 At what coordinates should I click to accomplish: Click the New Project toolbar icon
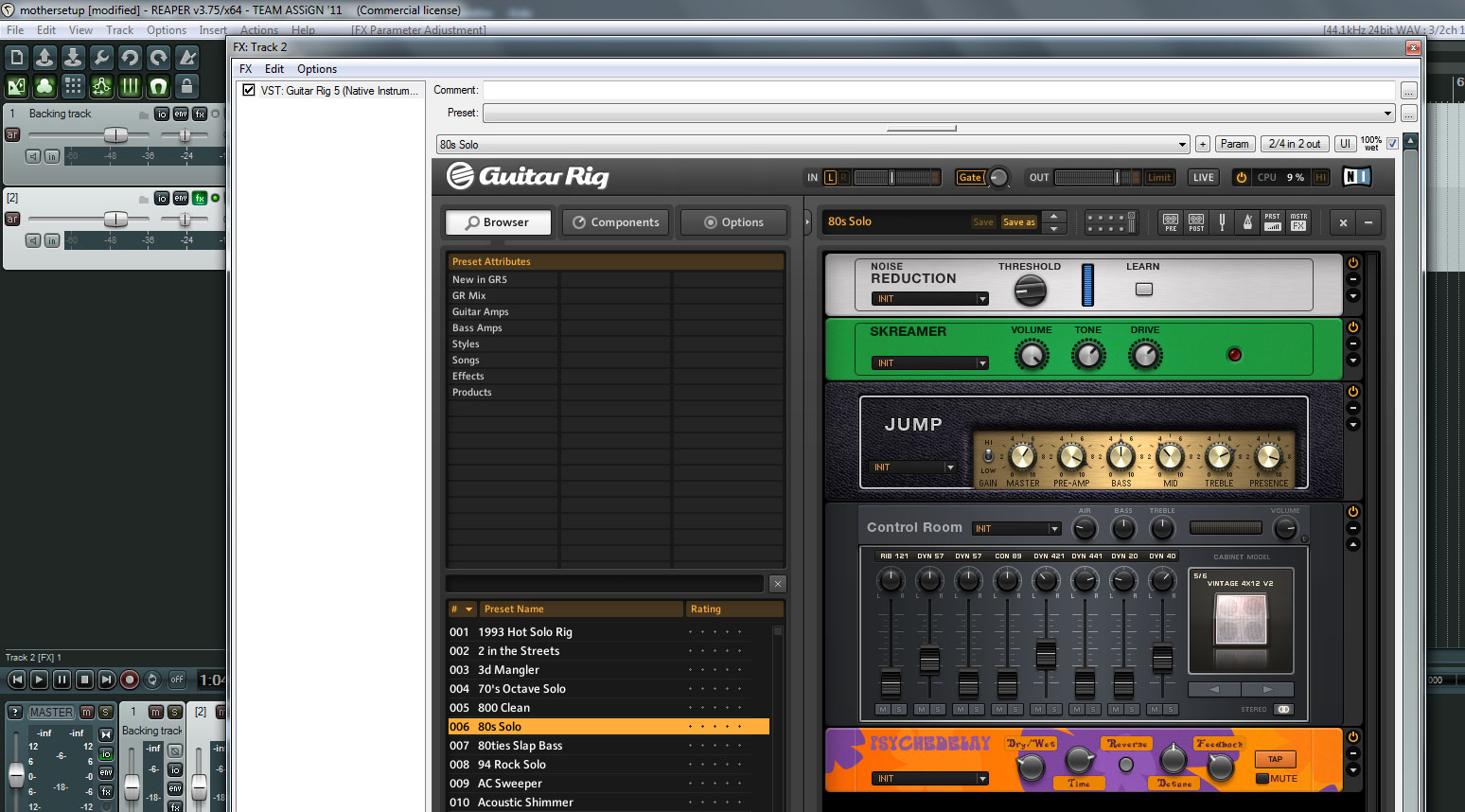pyautogui.click(x=16, y=59)
